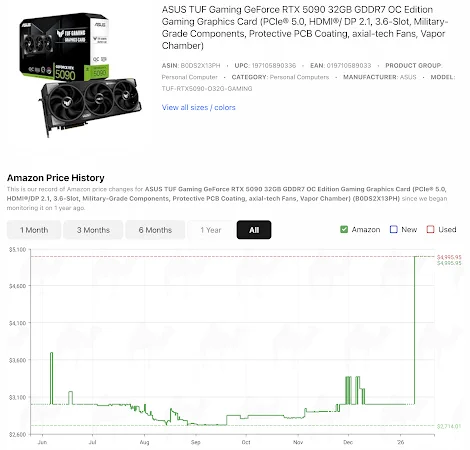The image size is (470, 450).
Task: Click the RTX 5090 product box image
Action: (64, 47)
